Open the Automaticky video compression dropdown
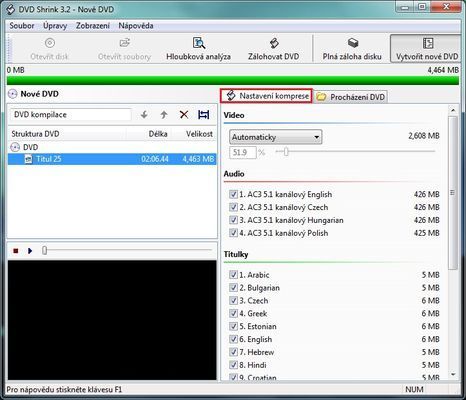466x400 pixels. pyautogui.click(x=276, y=137)
